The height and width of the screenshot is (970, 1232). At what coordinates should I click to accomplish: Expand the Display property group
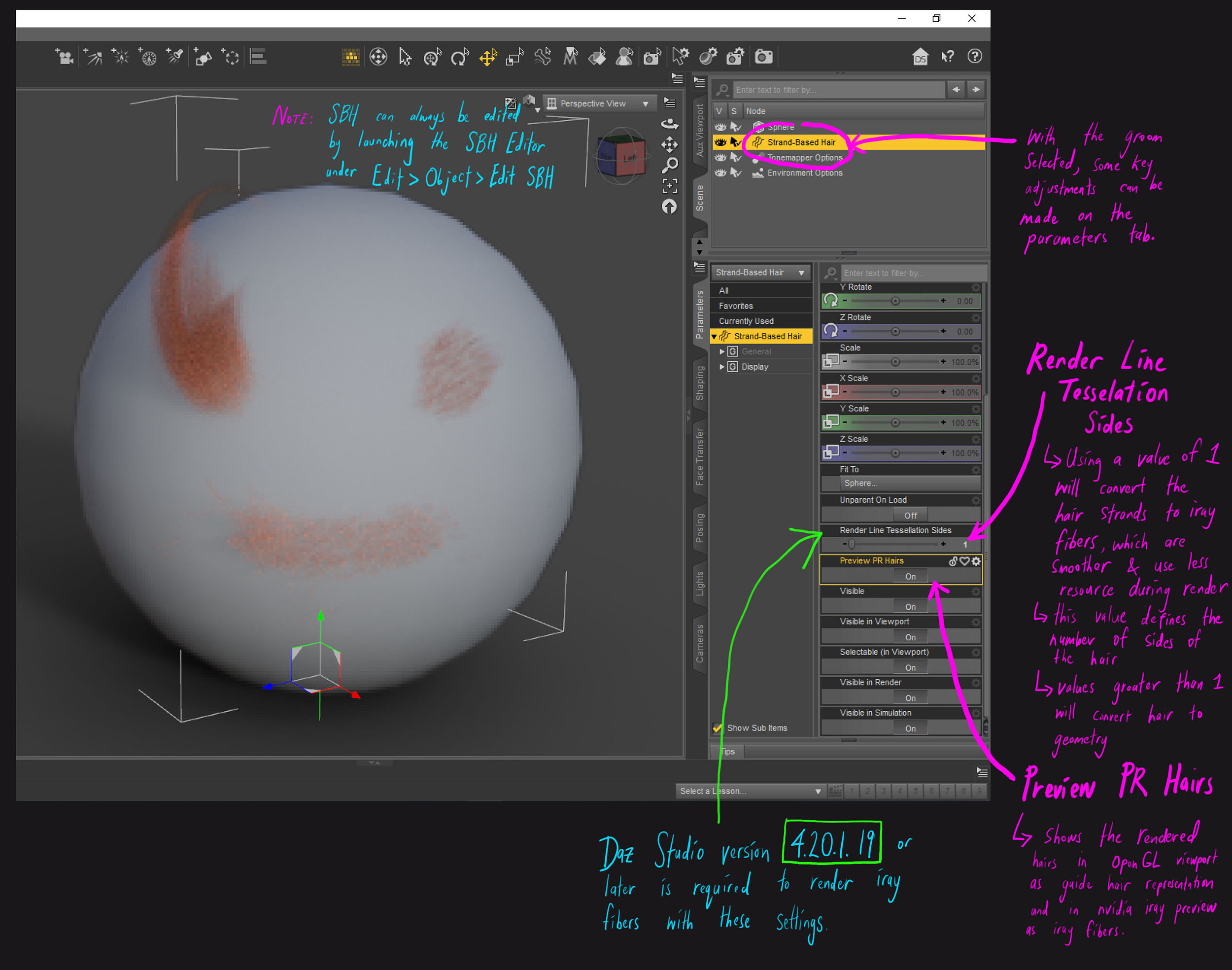coord(722,367)
